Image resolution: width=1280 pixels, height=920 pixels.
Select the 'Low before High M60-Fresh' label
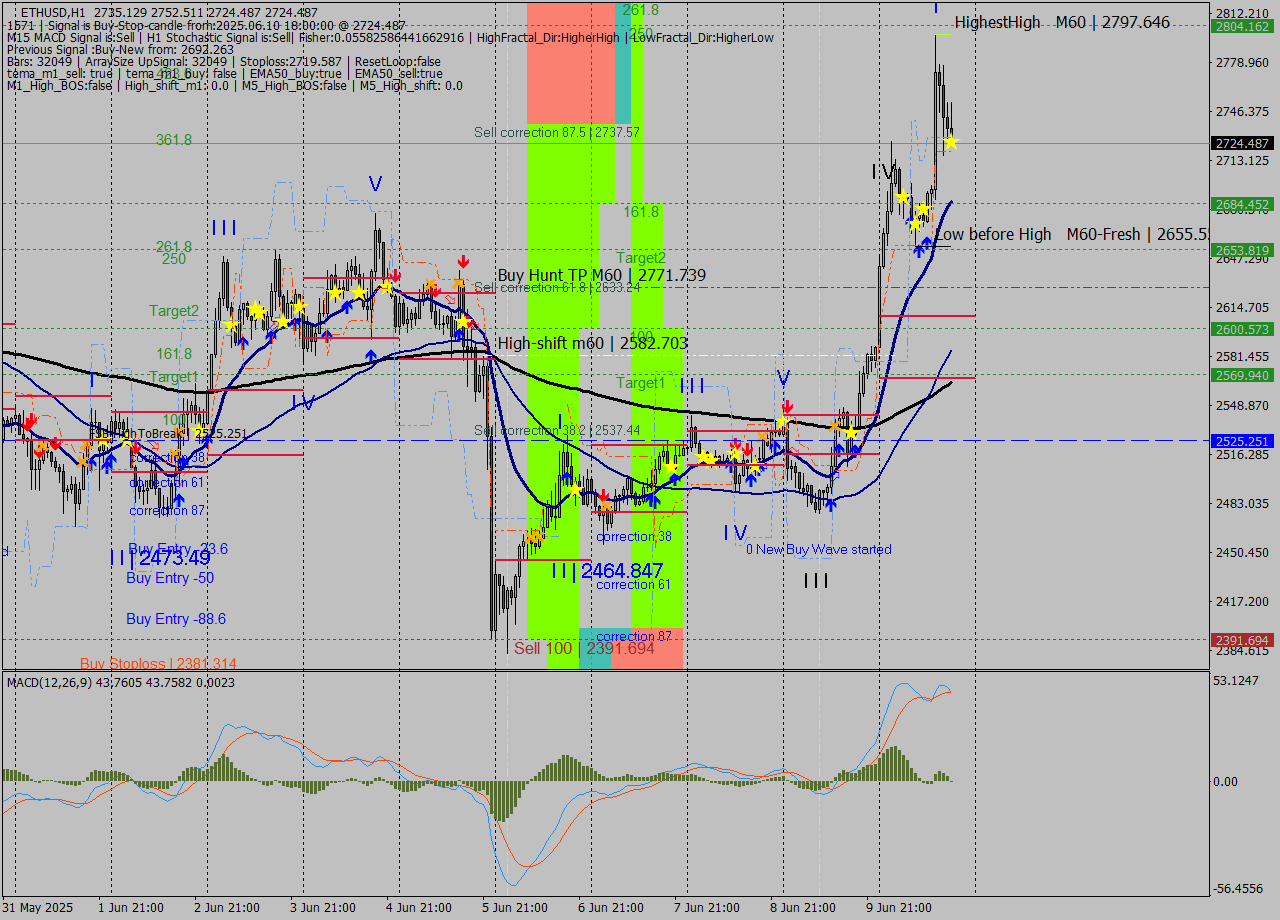pyautogui.click(x=1040, y=234)
